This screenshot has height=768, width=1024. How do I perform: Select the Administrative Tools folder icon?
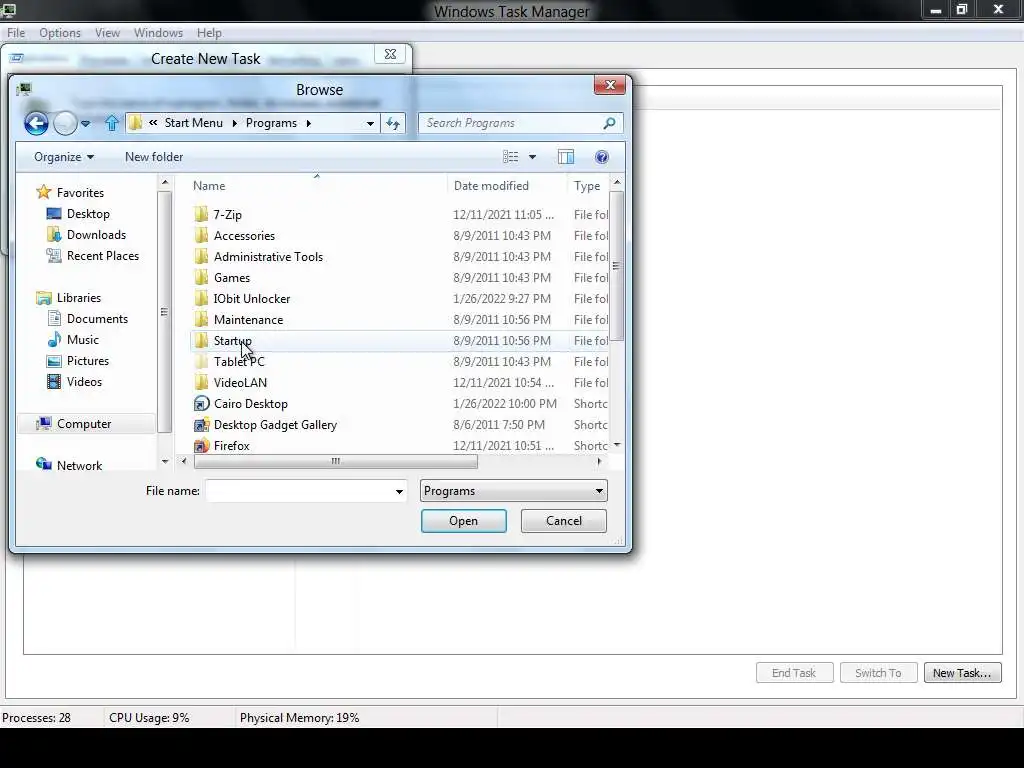click(x=201, y=256)
